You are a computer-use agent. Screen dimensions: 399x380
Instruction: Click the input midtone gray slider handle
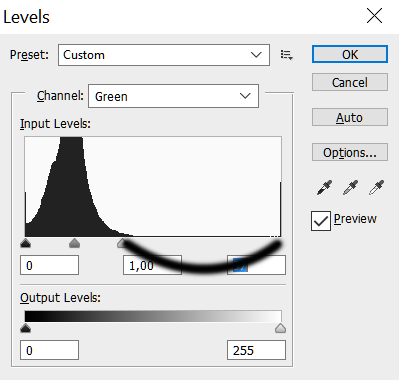tap(75, 243)
